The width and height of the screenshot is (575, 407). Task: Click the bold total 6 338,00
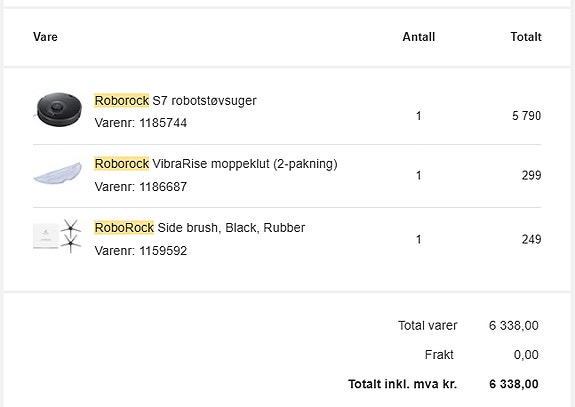(x=513, y=384)
